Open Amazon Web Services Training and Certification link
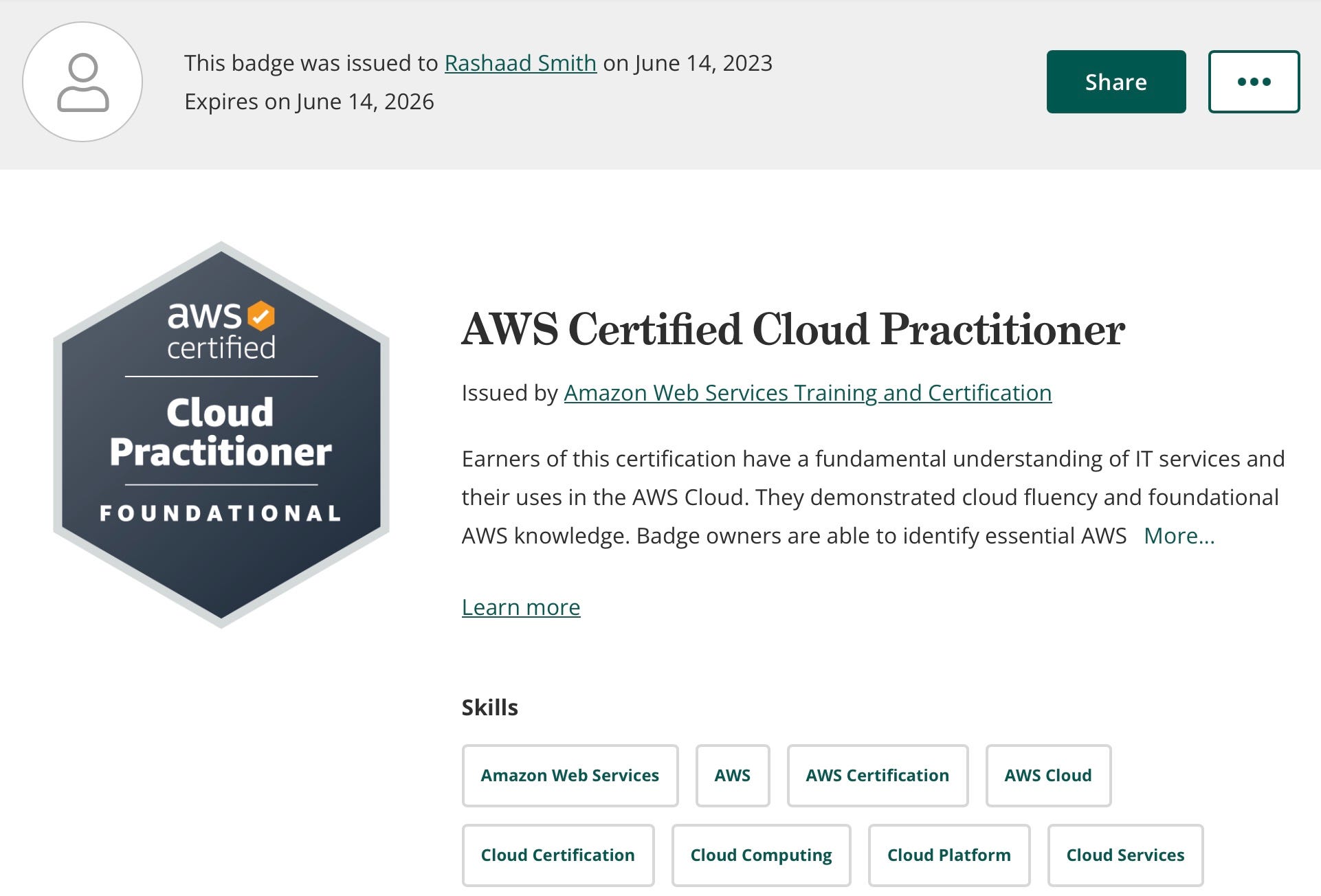The image size is (1321, 896). tap(808, 393)
